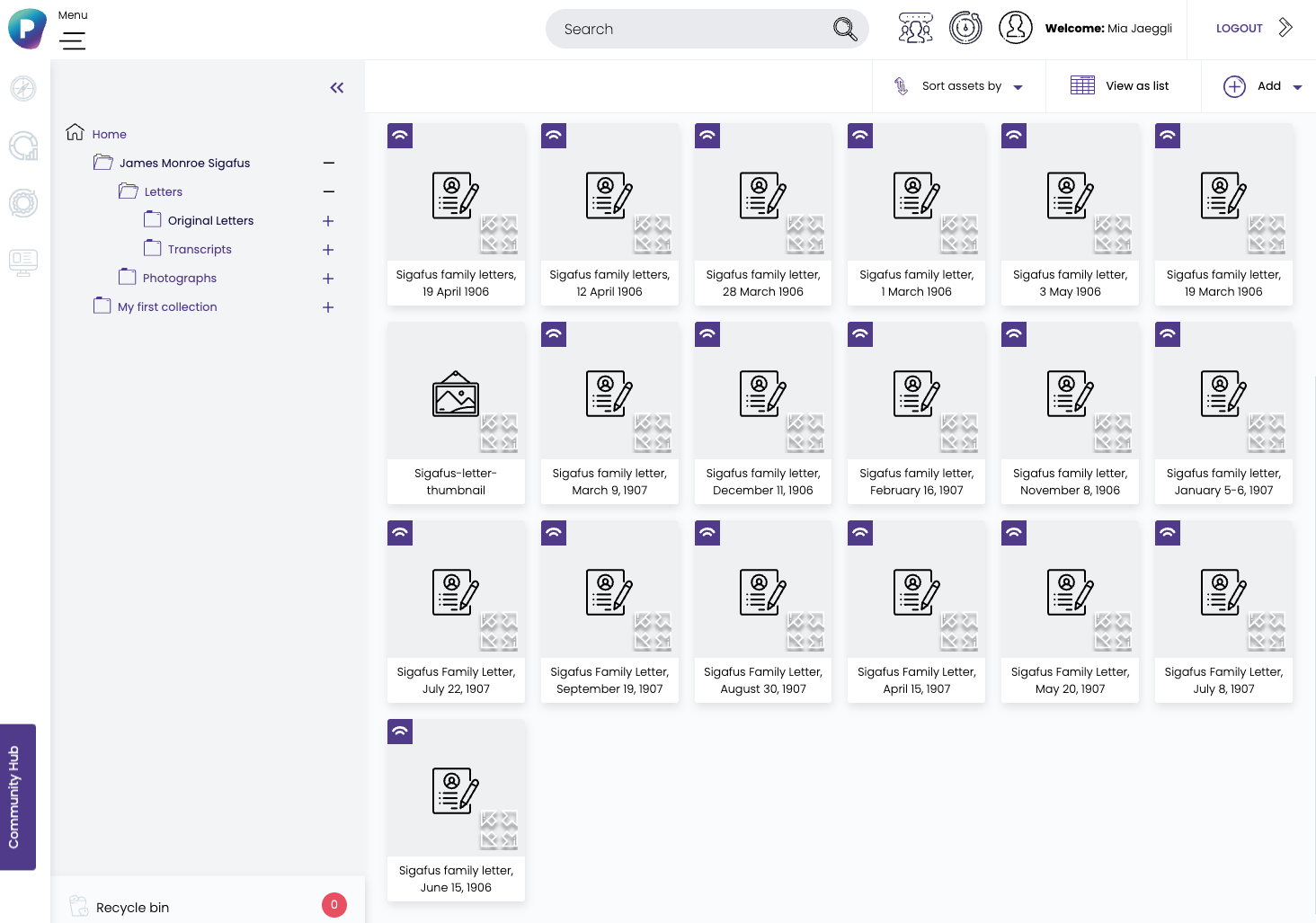Click the red Recycle bin counter badge
The height and width of the screenshot is (923, 1316).
333,905
